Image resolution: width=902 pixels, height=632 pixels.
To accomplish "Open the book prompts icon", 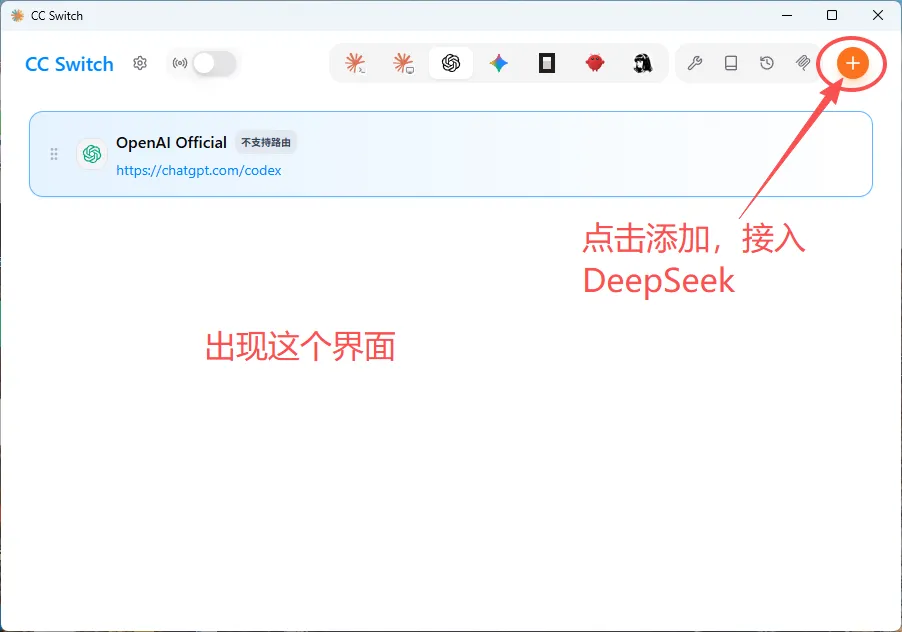I will tap(731, 63).
